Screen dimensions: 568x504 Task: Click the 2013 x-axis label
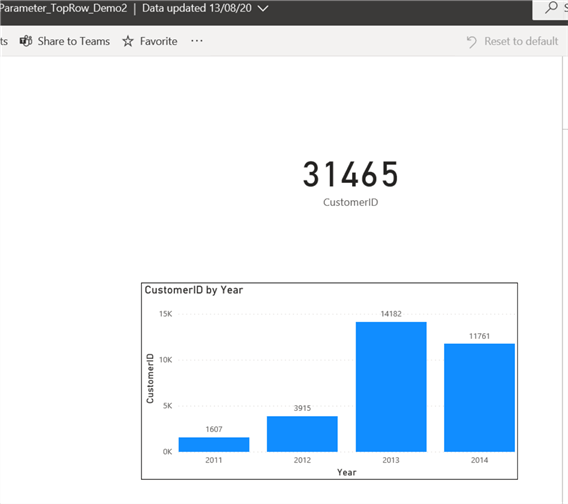[391, 460]
